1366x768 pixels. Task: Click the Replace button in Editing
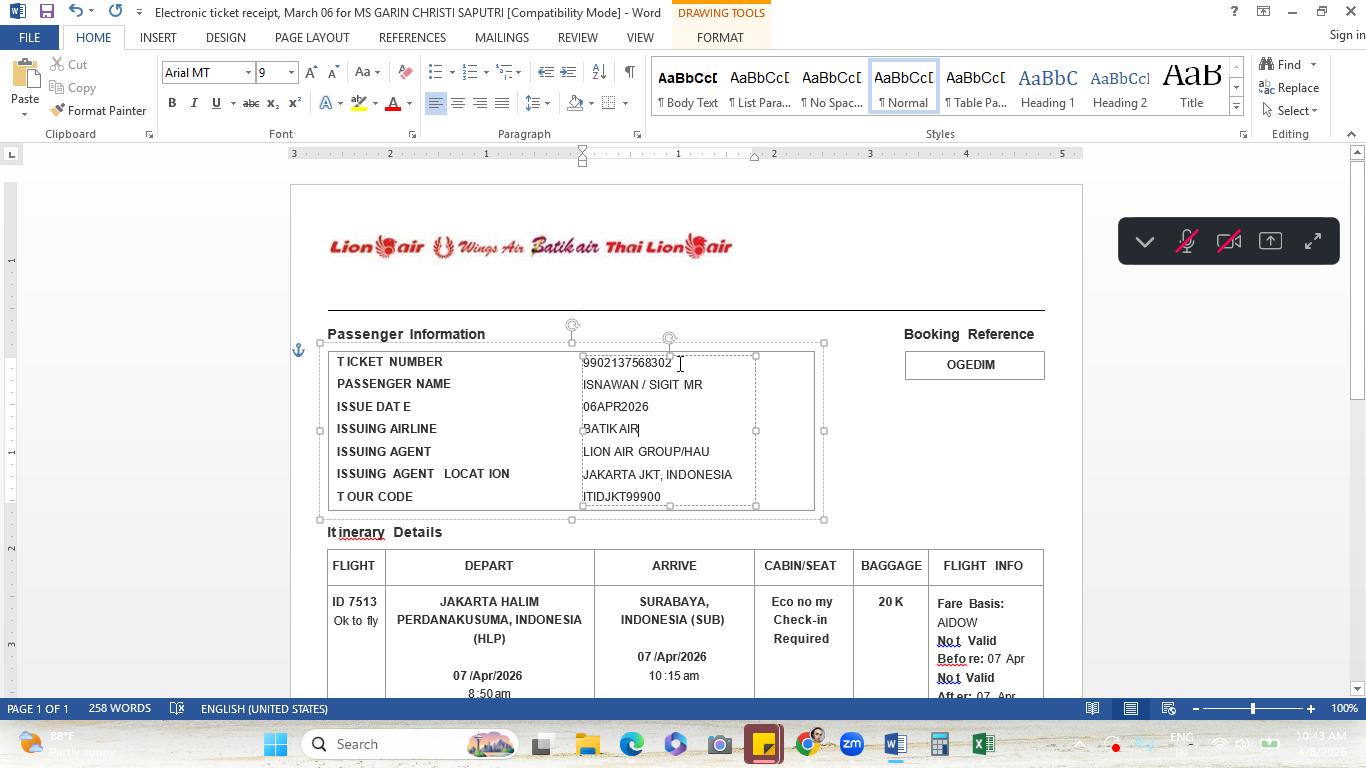pyautogui.click(x=1290, y=88)
